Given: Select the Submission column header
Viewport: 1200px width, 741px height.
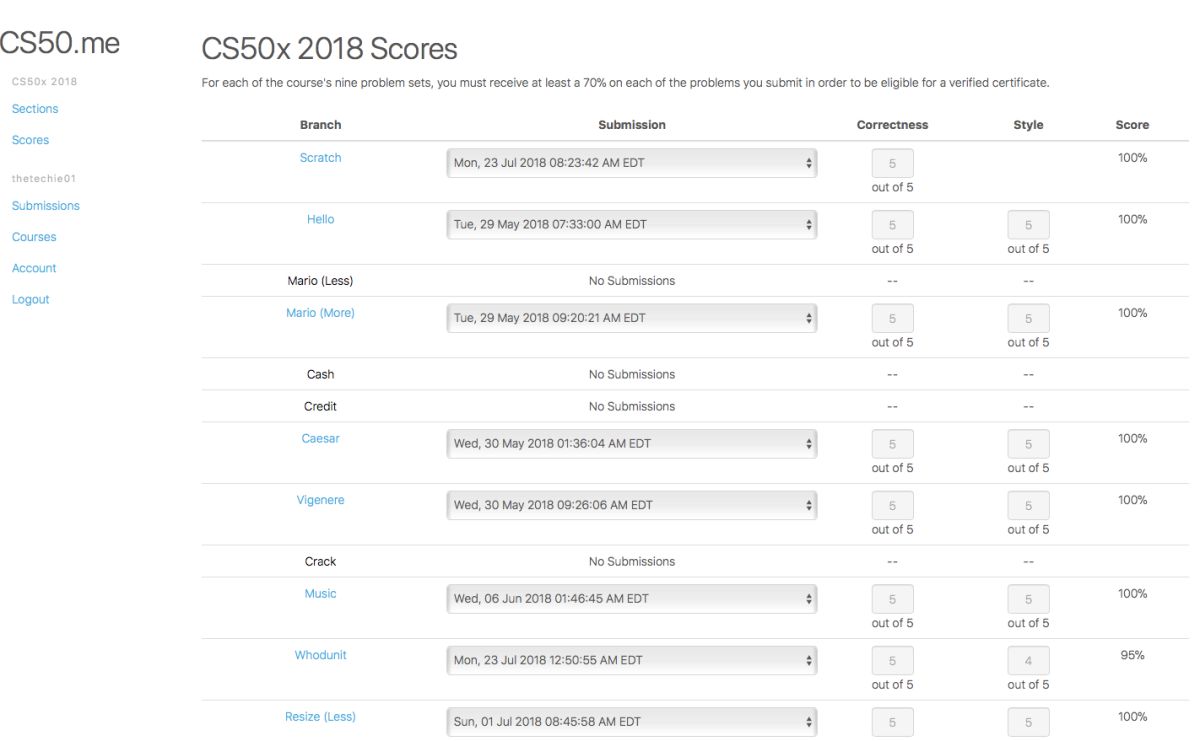Looking at the screenshot, I should click(632, 125).
